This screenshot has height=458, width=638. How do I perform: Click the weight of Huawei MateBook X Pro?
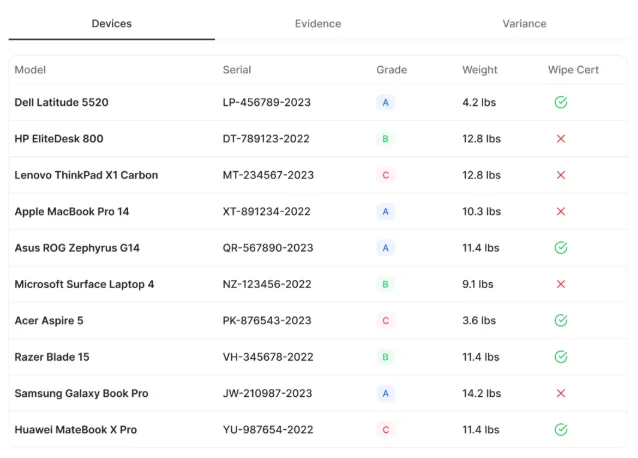coord(481,430)
